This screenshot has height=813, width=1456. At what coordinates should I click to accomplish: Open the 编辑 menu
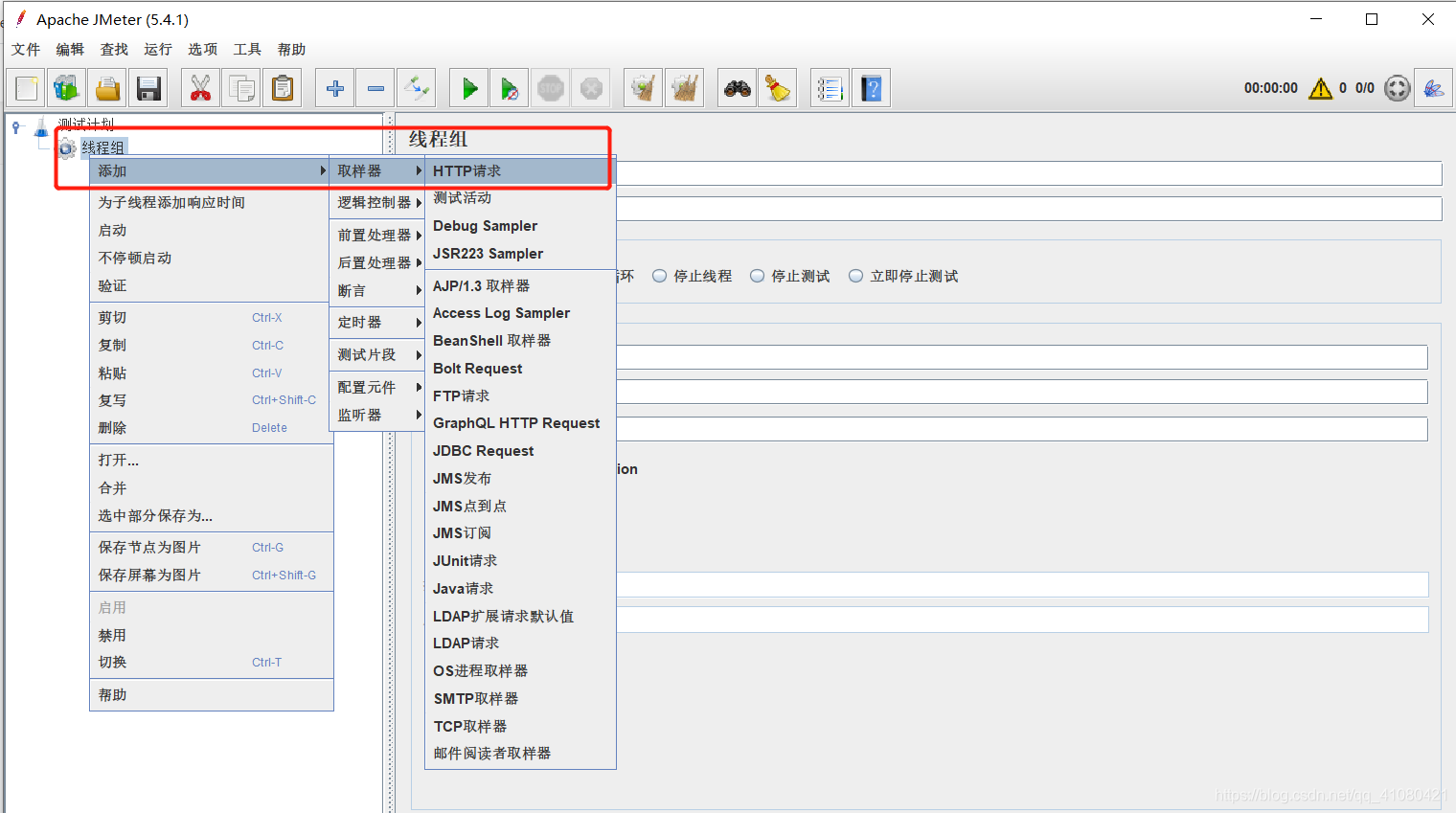[70, 49]
